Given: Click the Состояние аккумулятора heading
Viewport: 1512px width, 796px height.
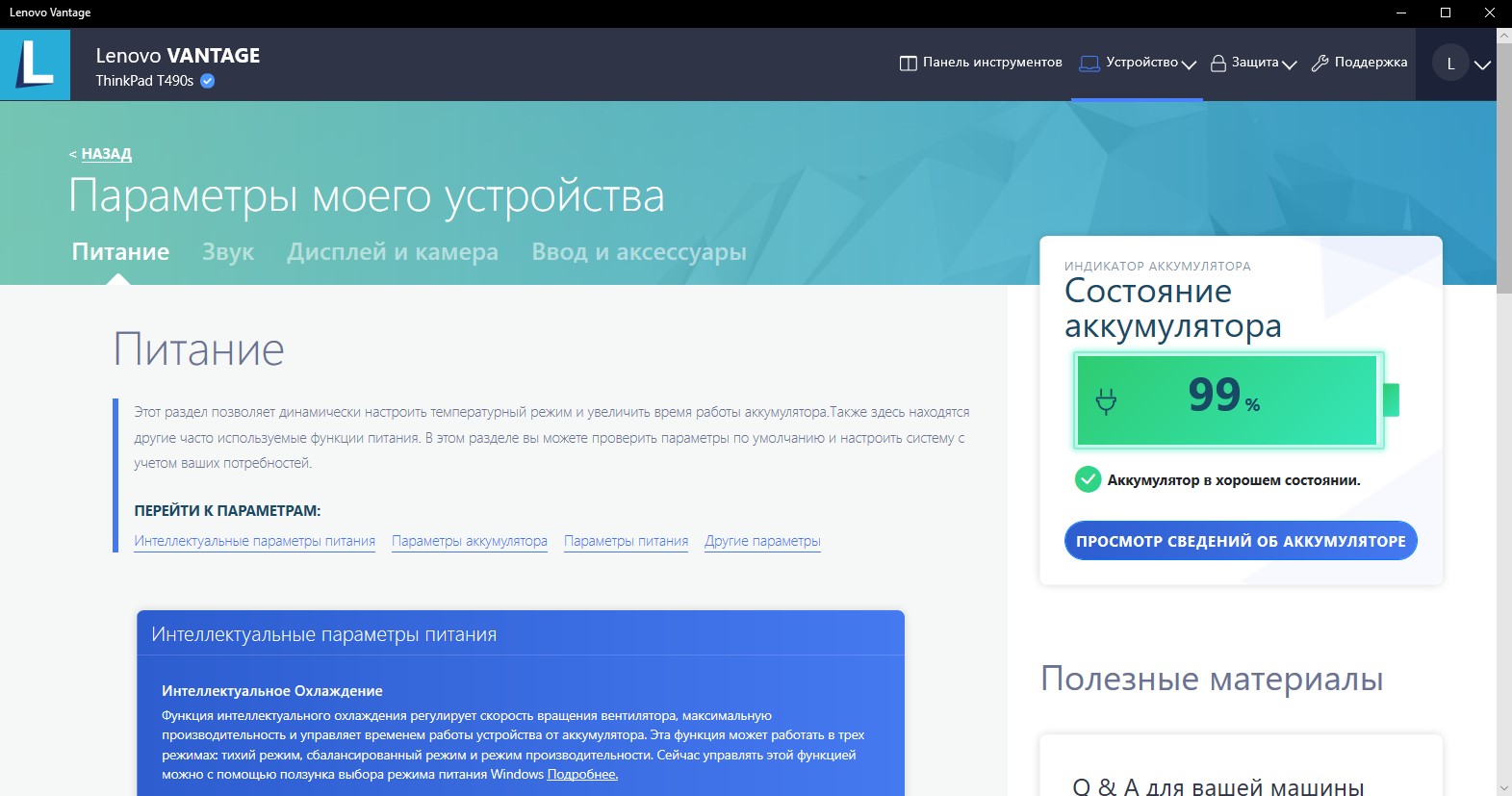Looking at the screenshot, I should pos(1172,309).
